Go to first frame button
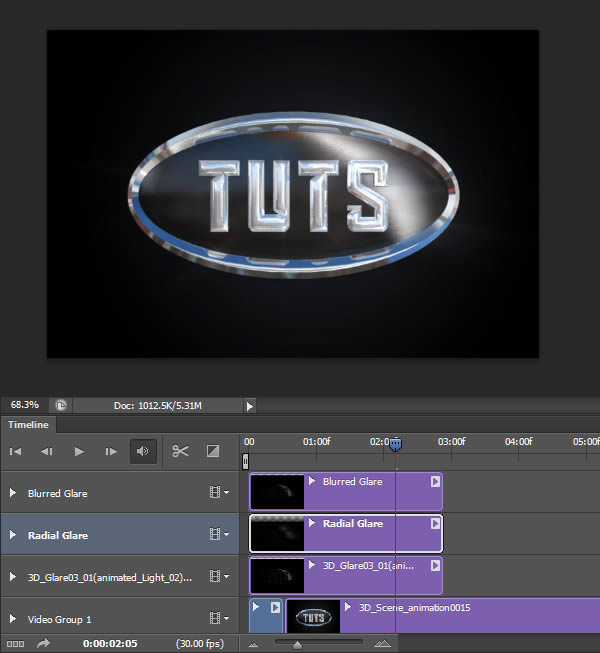The height and width of the screenshot is (653, 600). 15,451
